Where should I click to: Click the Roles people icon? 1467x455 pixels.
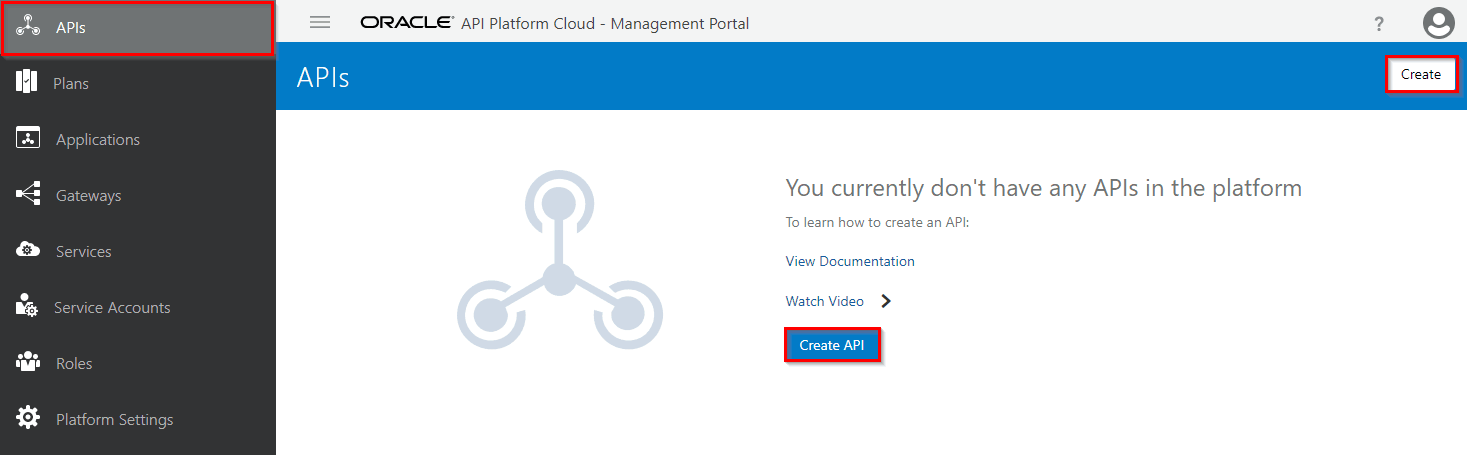click(28, 361)
